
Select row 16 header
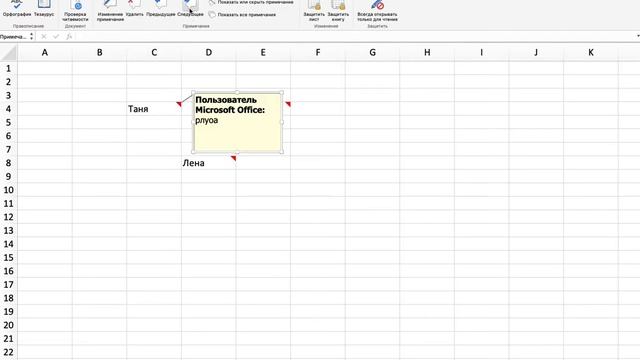pyautogui.click(x=9, y=271)
